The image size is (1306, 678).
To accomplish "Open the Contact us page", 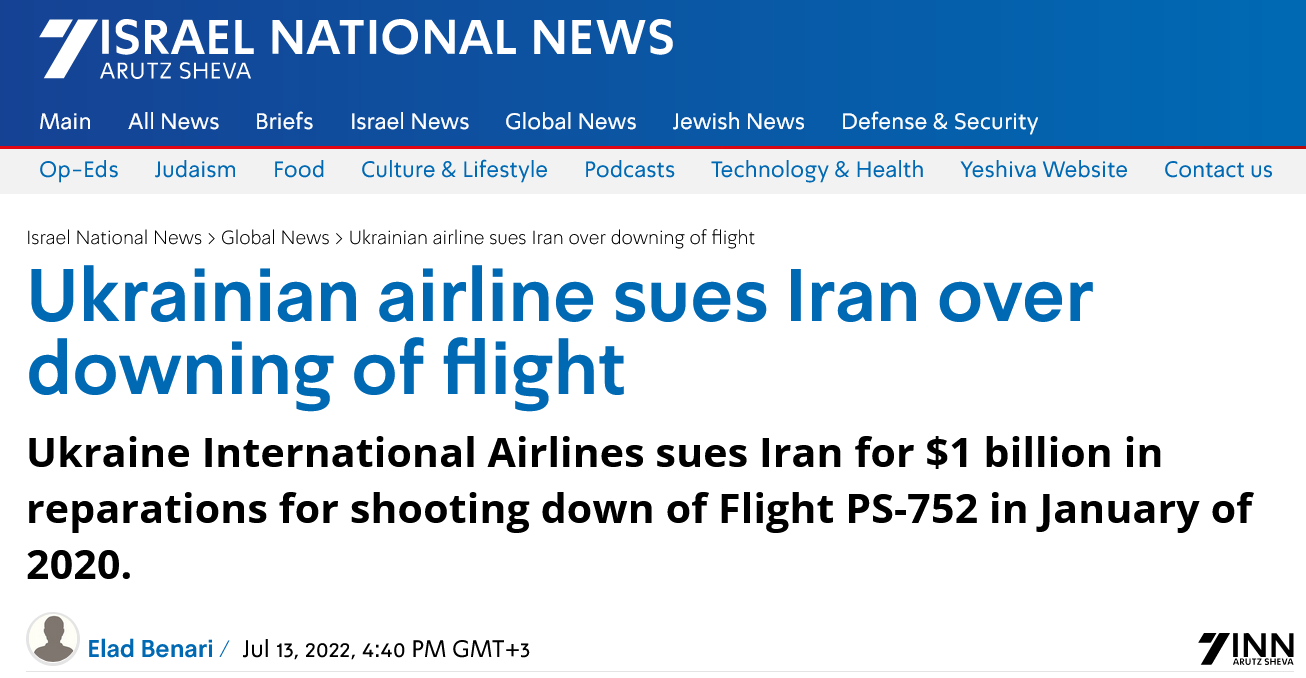I will [x=1218, y=170].
